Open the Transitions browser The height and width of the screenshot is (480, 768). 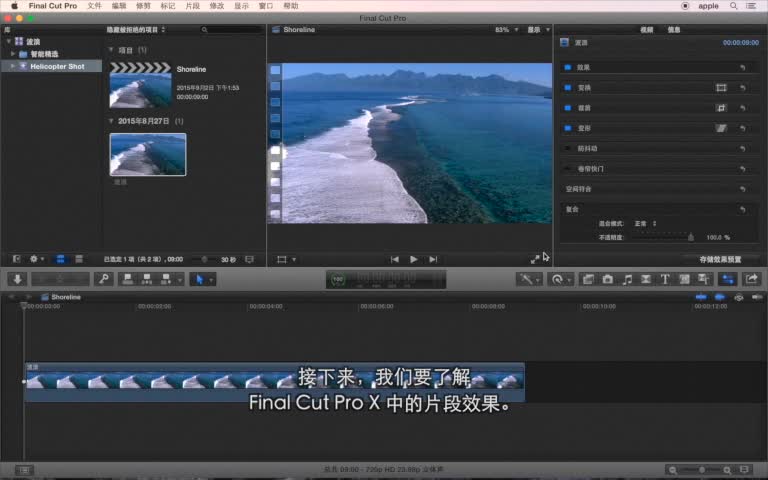click(646, 279)
